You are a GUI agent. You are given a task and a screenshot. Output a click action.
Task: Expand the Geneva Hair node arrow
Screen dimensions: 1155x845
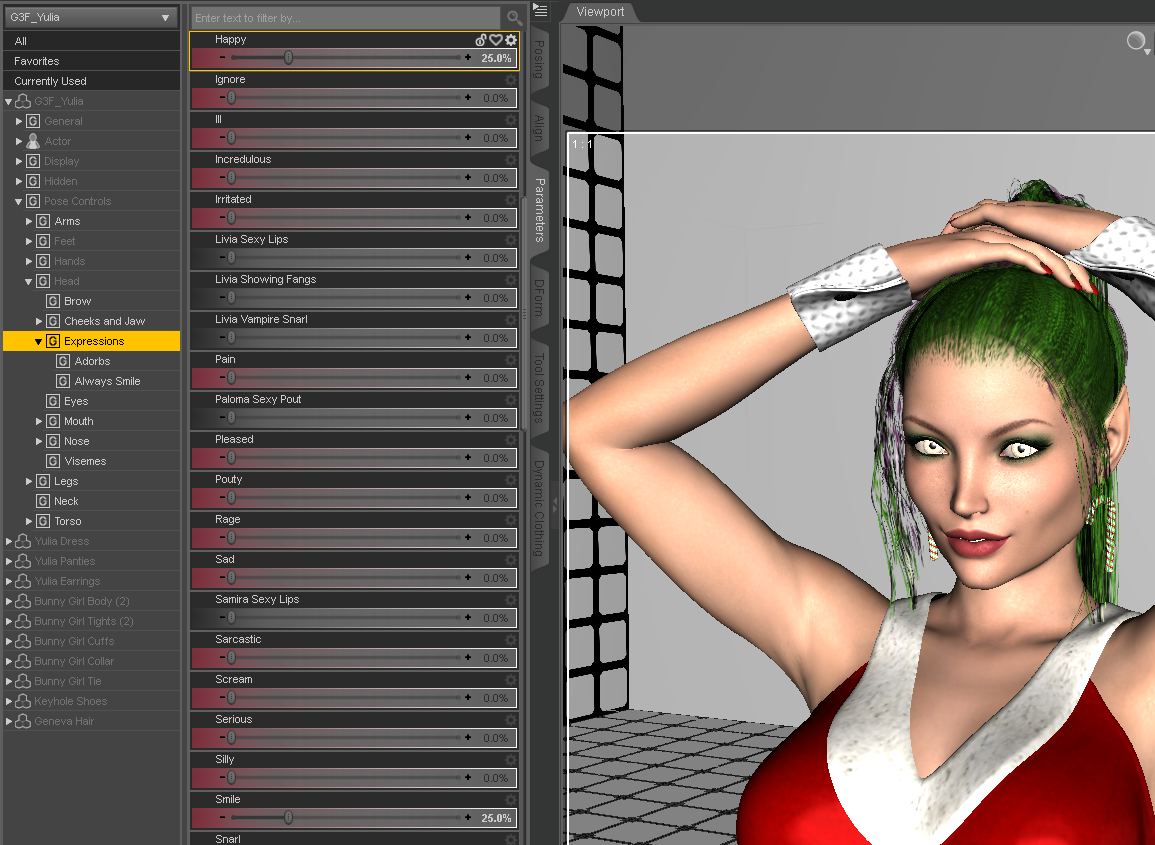[9, 721]
